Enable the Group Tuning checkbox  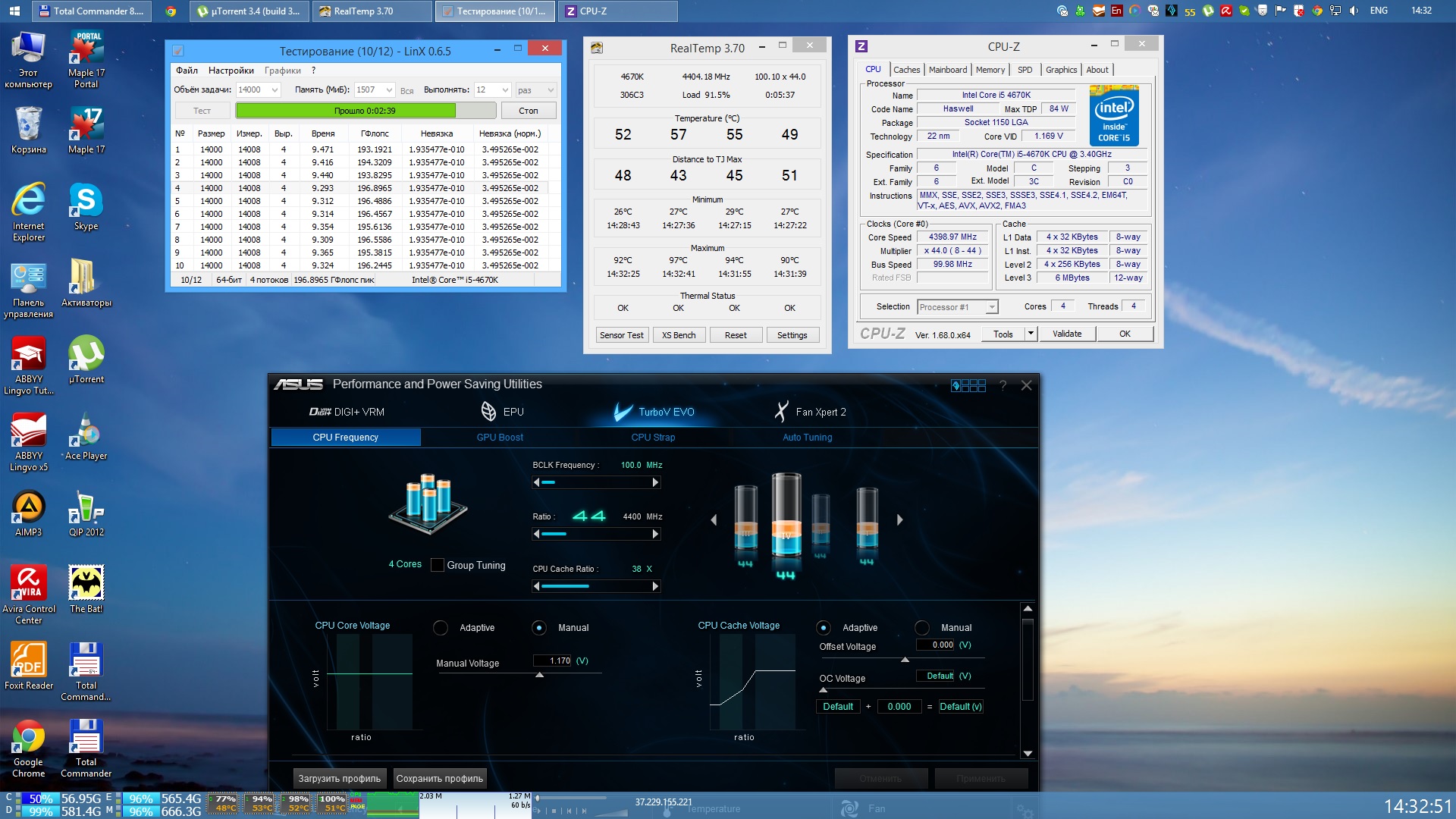pyautogui.click(x=438, y=565)
